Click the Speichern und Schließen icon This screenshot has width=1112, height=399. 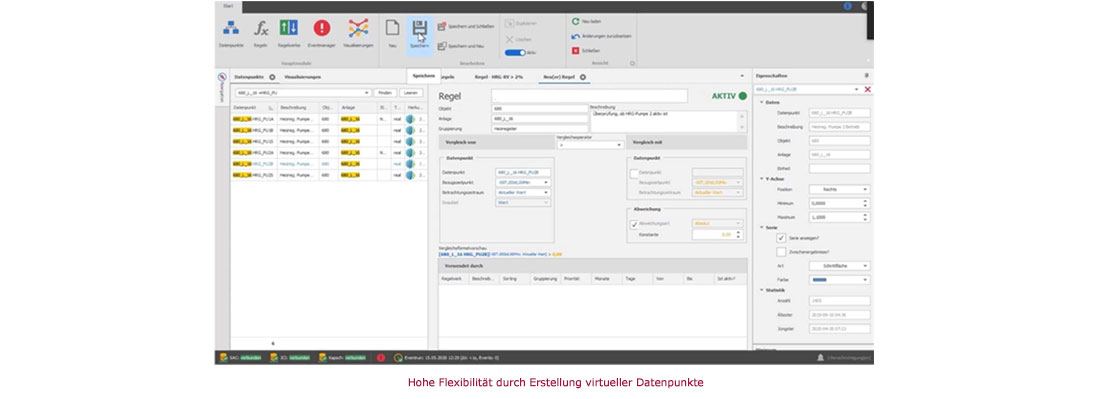coord(441,26)
